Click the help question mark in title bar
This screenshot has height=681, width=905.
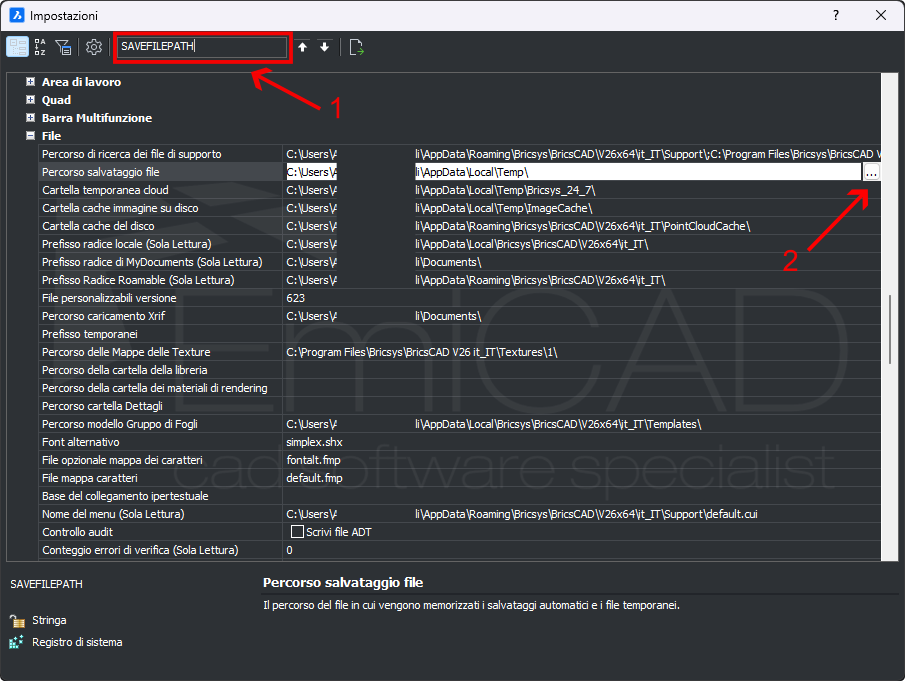coord(835,16)
